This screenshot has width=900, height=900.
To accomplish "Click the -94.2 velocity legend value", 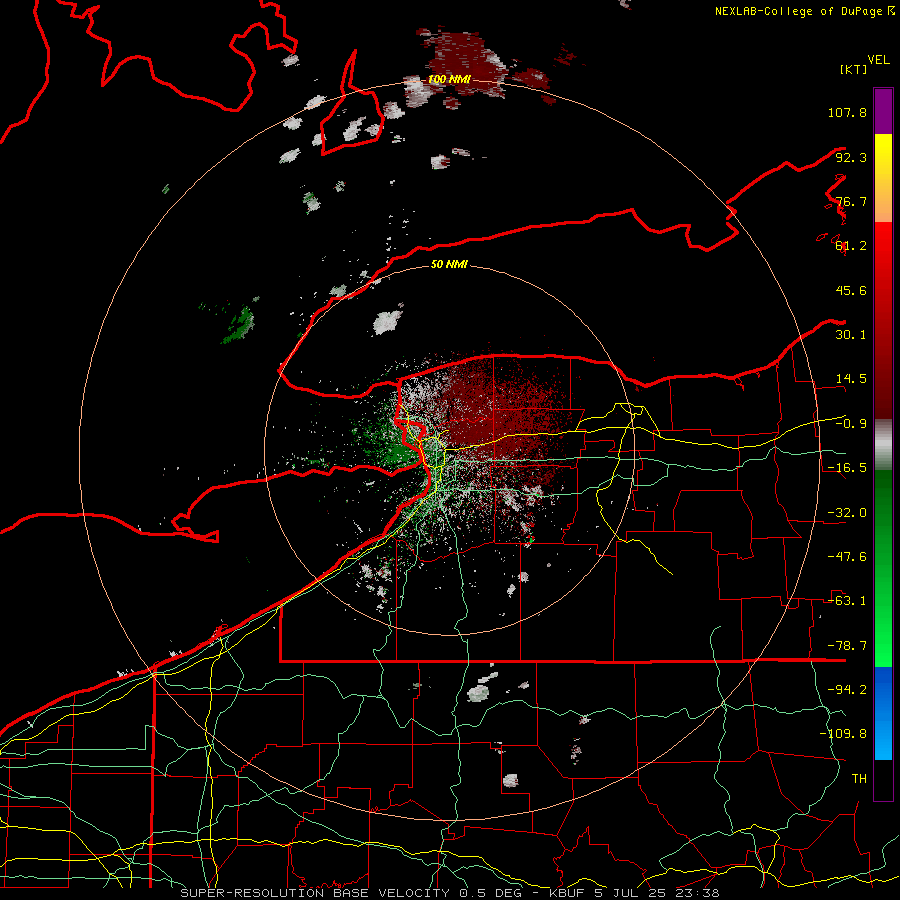I will click(847, 690).
